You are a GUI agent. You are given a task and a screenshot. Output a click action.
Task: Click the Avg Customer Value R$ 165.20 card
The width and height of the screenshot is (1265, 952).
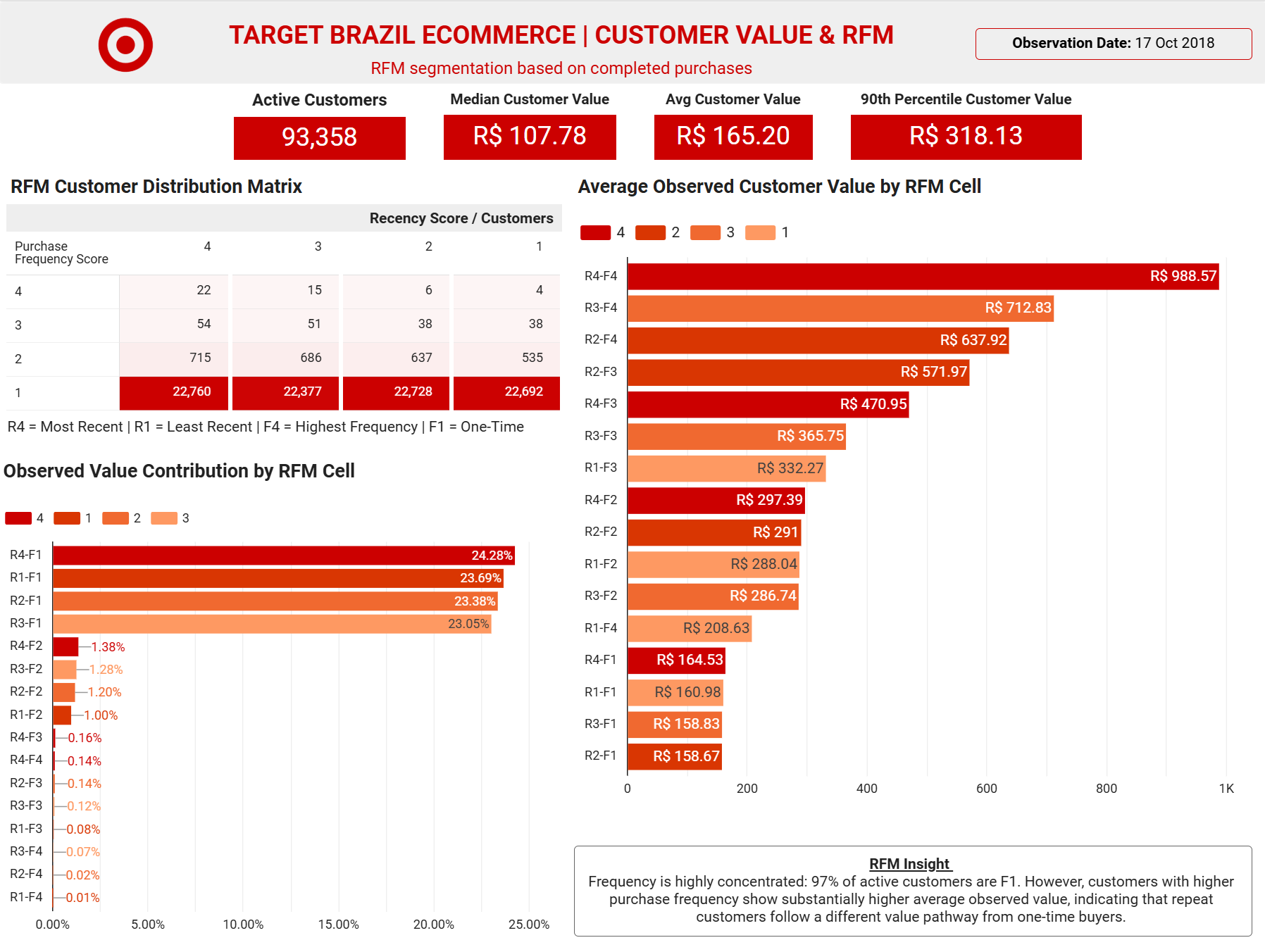[733, 137]
